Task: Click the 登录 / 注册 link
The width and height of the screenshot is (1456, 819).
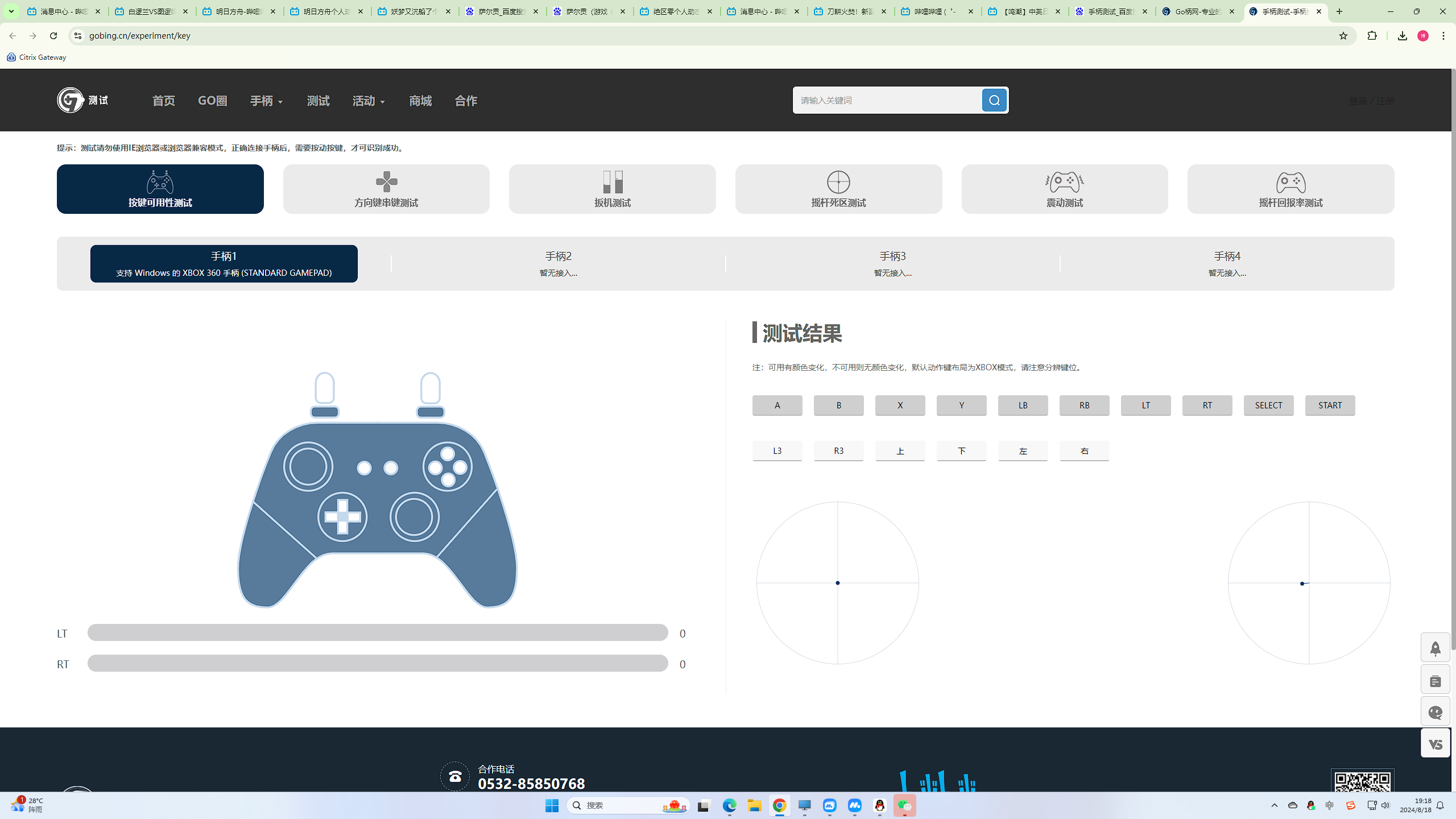Action: pyautogui.click(x=1371, y=101)
